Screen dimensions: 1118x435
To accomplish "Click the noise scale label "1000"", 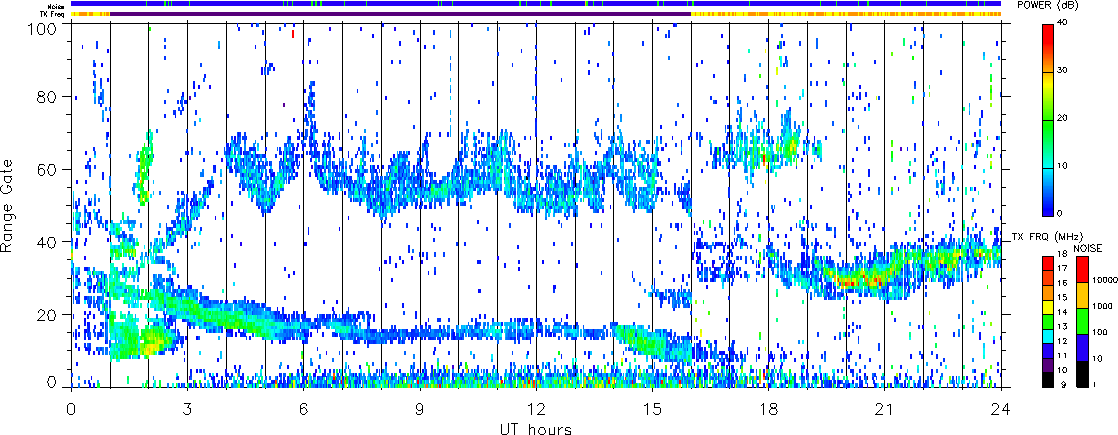I will (x=1100, y=307).
